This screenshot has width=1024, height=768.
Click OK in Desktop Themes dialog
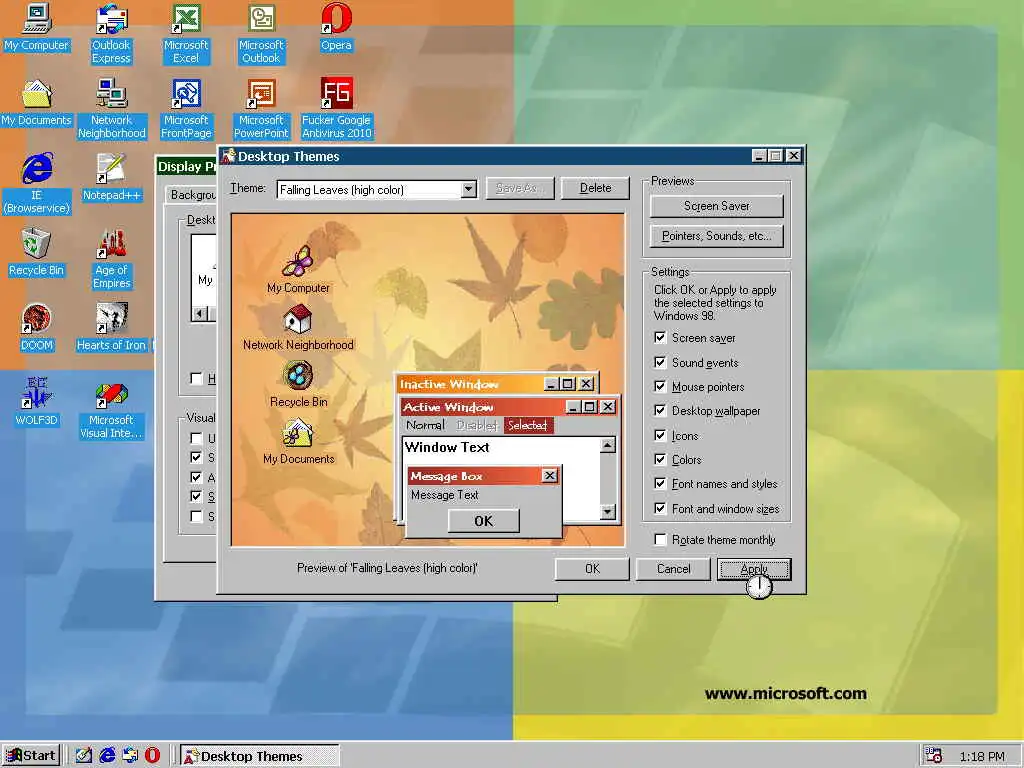[x=592, y=569]
